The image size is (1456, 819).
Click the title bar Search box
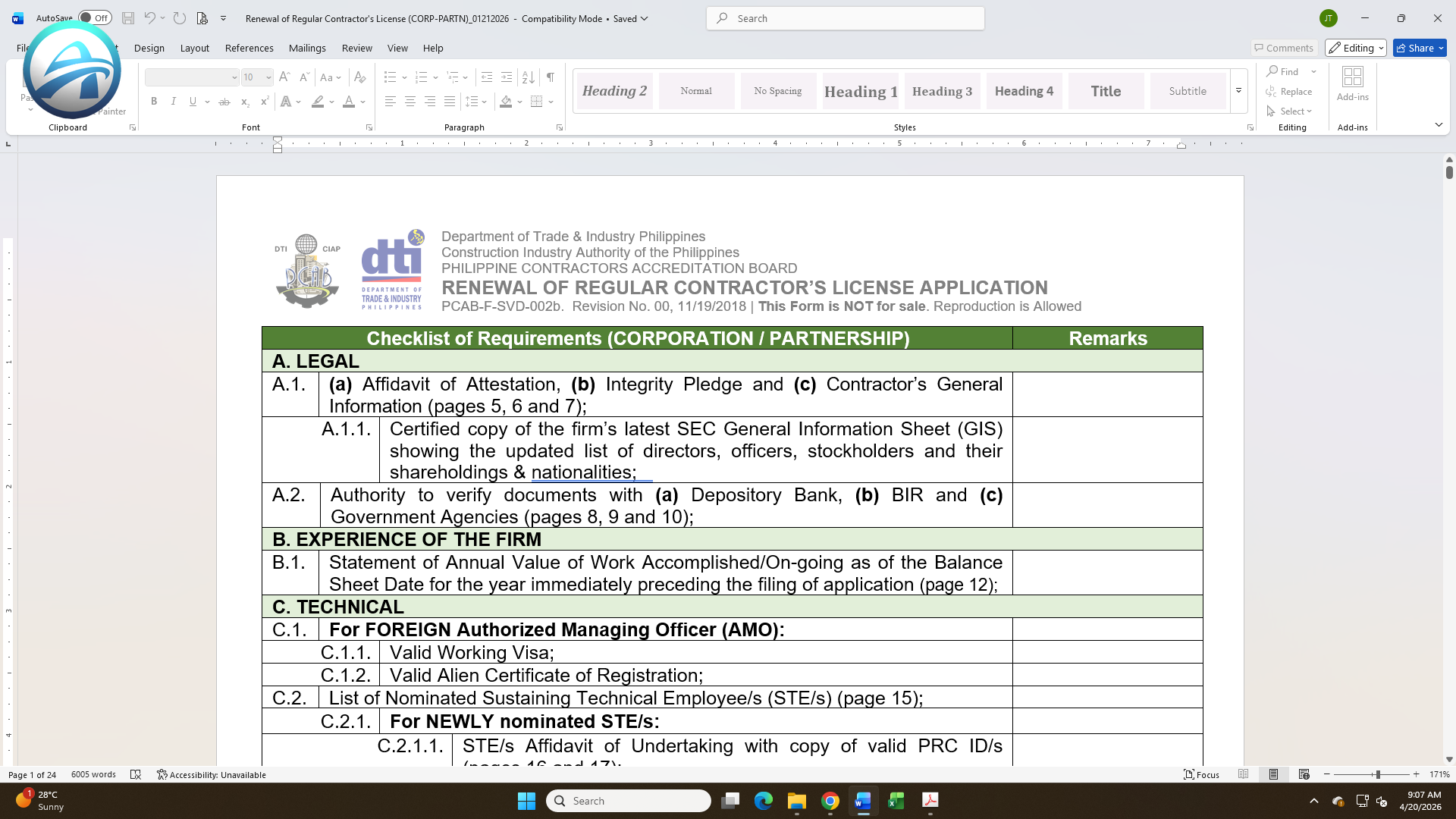846,18
